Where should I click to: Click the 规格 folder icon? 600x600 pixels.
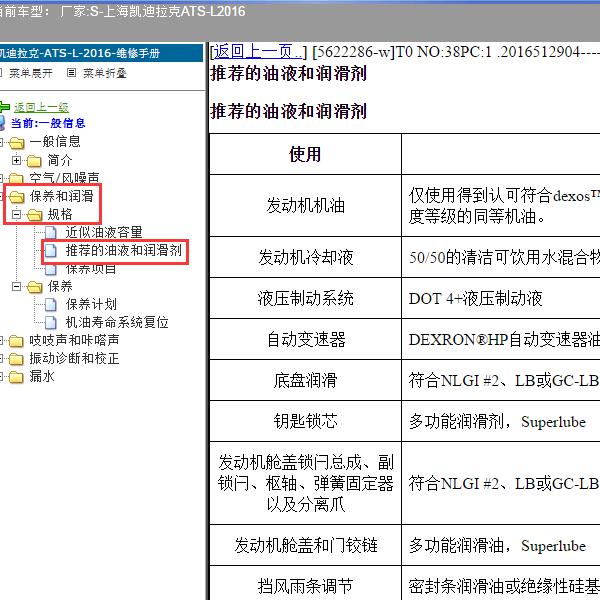click(34, 215)
